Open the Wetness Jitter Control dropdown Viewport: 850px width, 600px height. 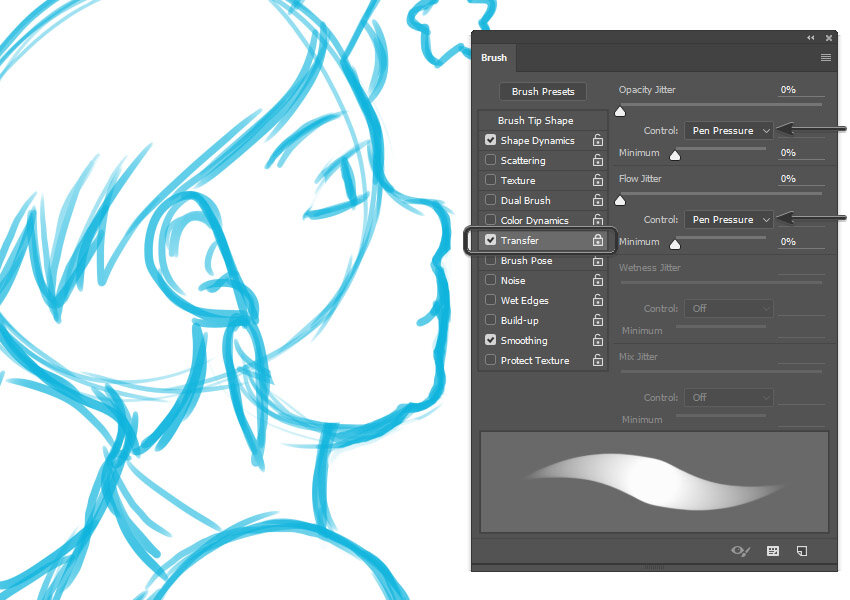click(x=729, y=308)
